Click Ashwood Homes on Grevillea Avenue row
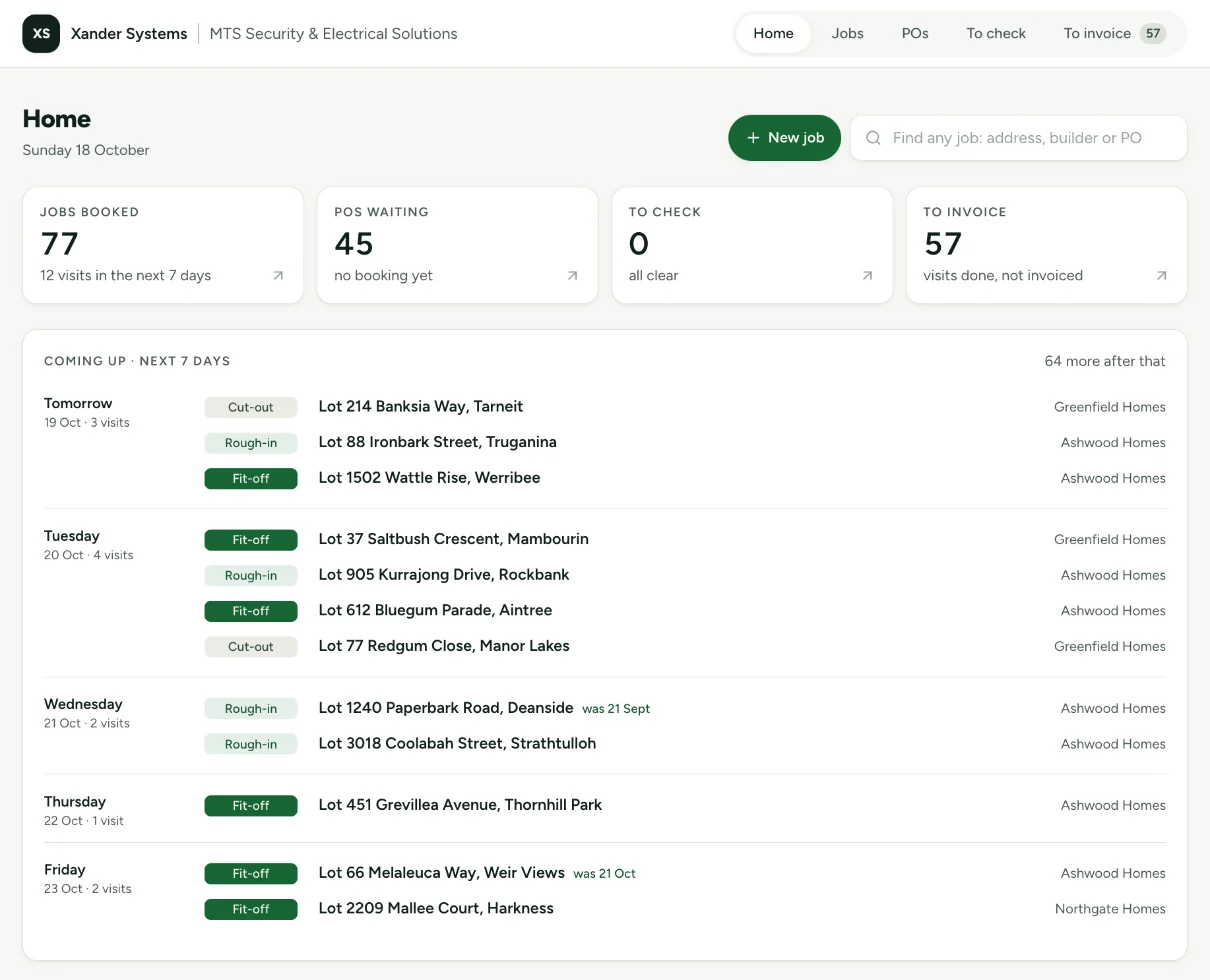Screen dimensions: 1210x980 pyautogui.click(x=1113, y=805)
